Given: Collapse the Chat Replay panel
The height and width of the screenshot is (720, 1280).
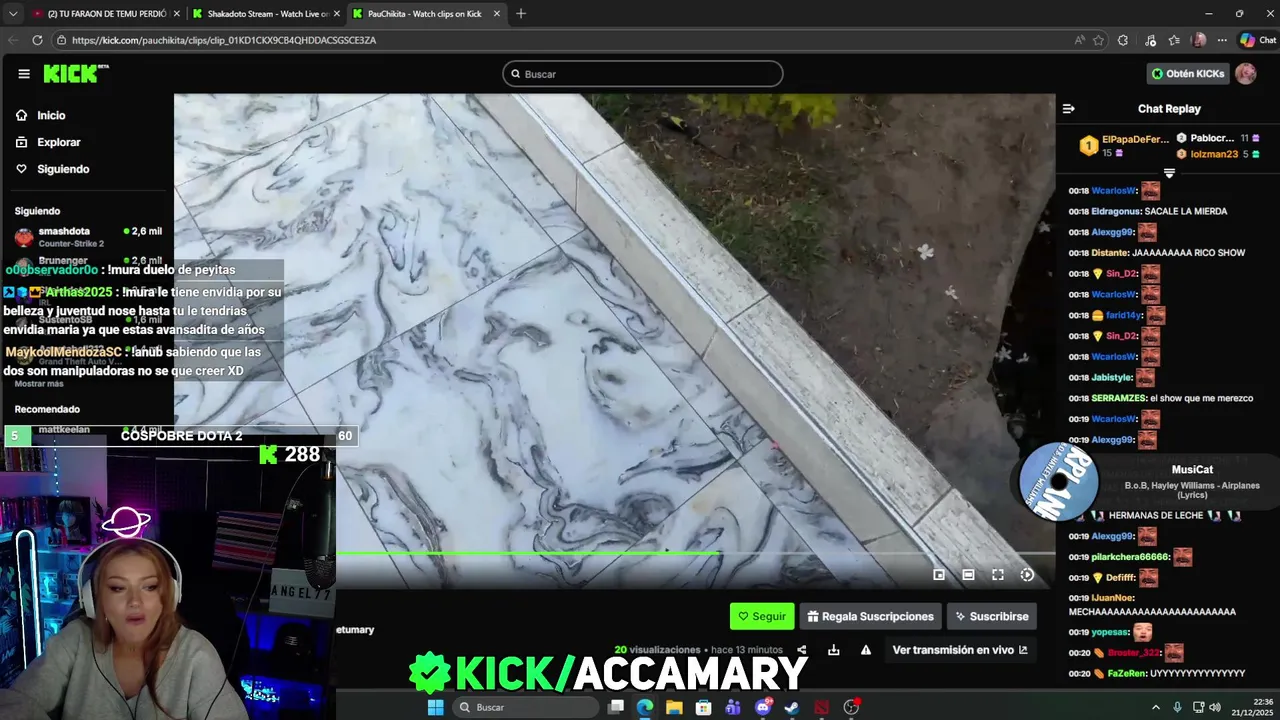Looking at the screenshot, I should [1068, 109].
